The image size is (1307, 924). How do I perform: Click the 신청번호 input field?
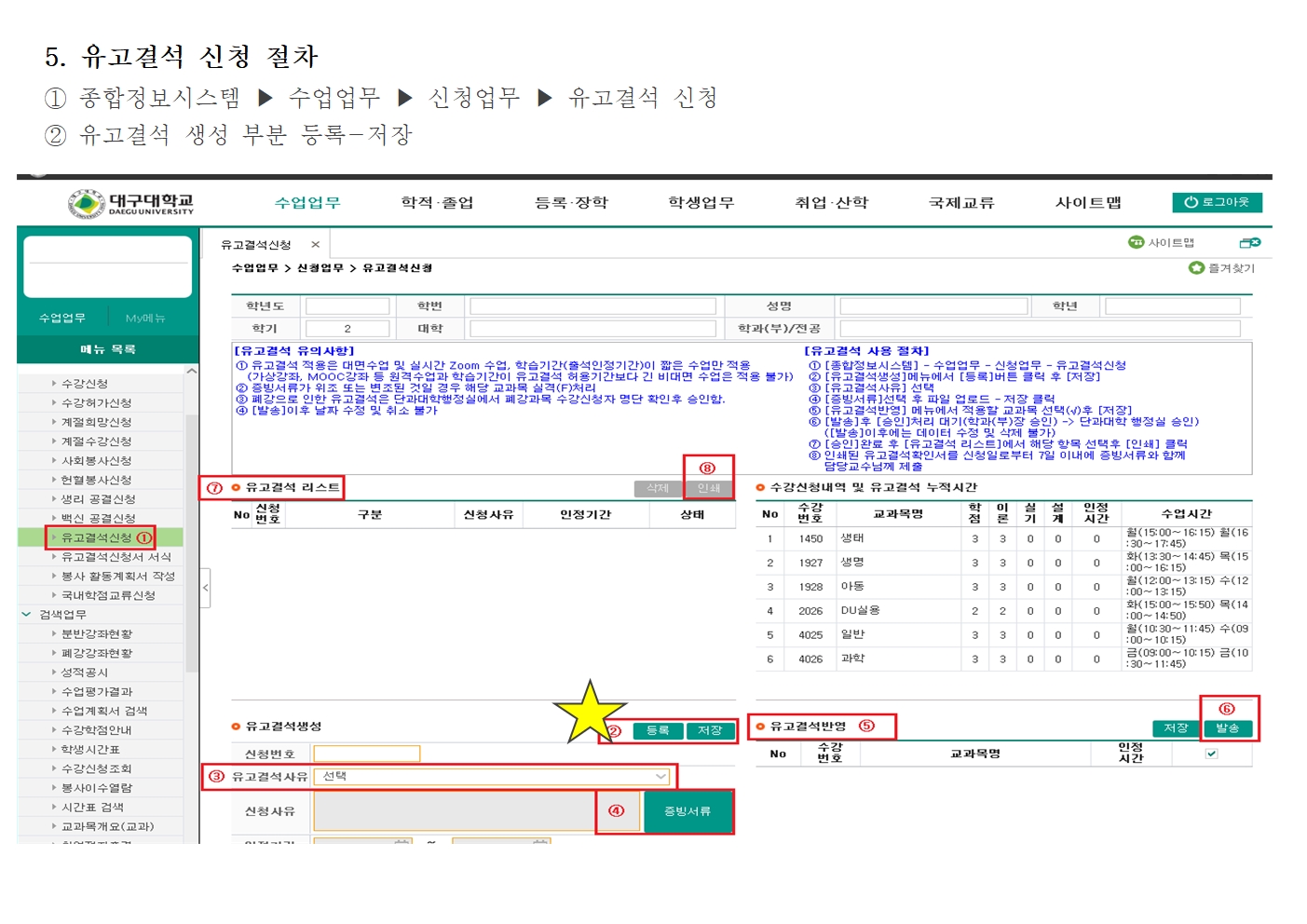pos(366,754)
